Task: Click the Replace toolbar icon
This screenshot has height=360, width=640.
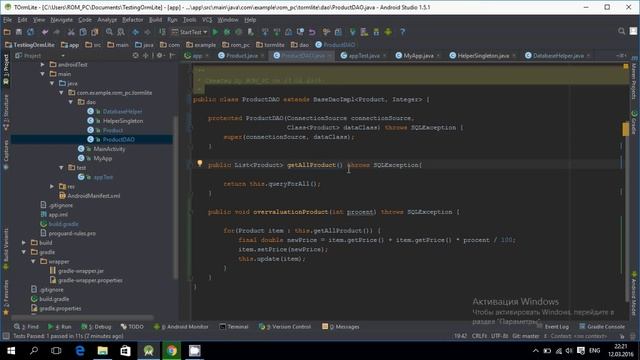Action: click(121, 32)
